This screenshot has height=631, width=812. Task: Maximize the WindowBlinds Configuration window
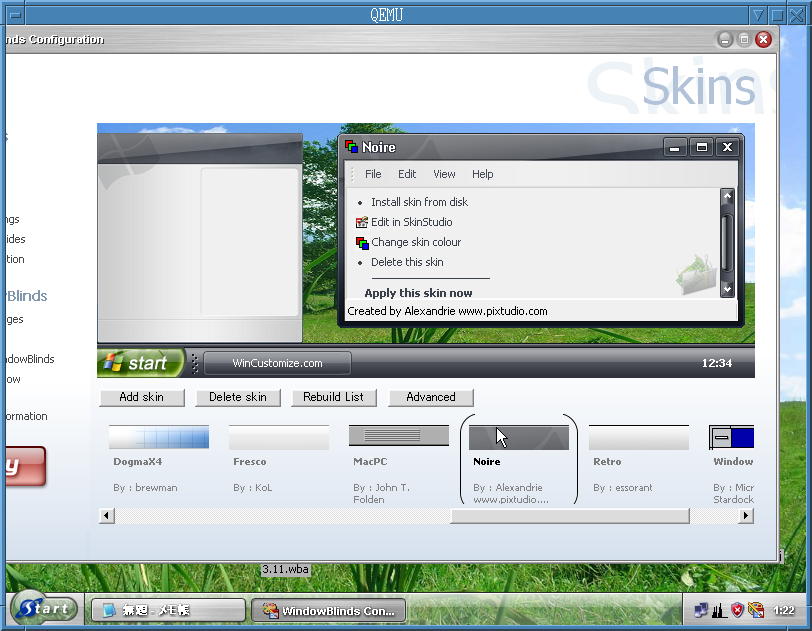(744, 39)
